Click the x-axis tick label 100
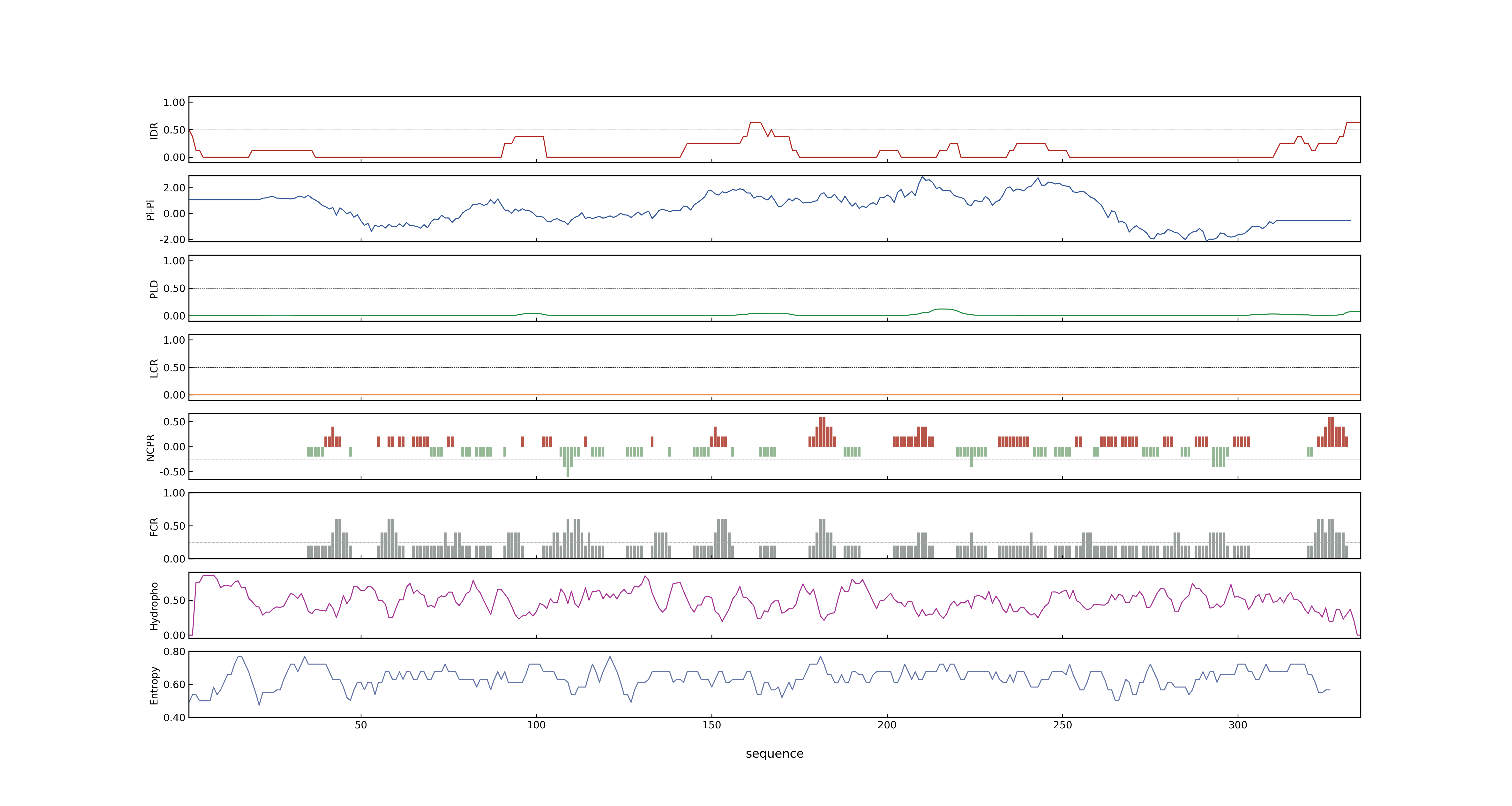Screen dimensions: 1512x806 click(537, 725)
